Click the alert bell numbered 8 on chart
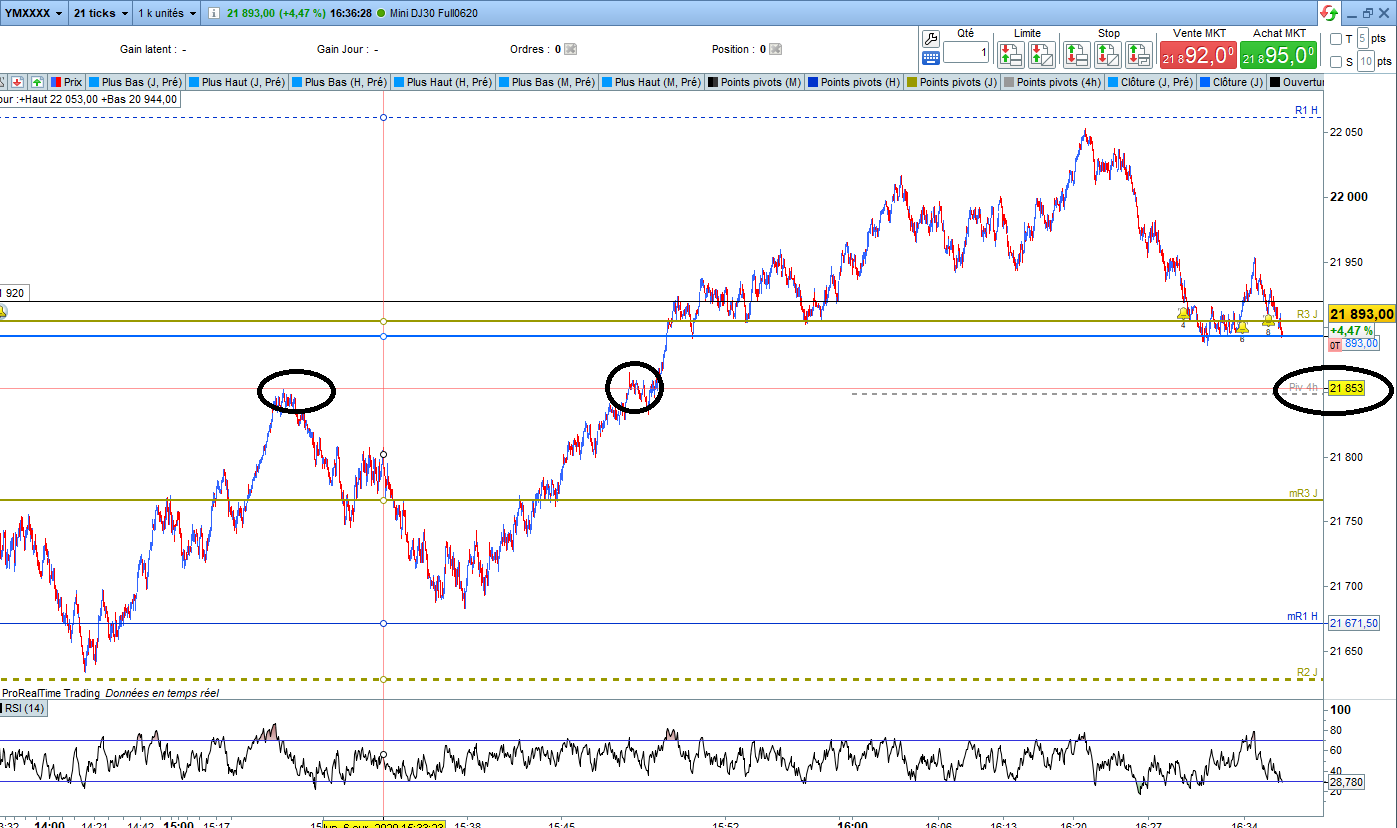The image size is (1397, 828). [x=1268, y=321]
